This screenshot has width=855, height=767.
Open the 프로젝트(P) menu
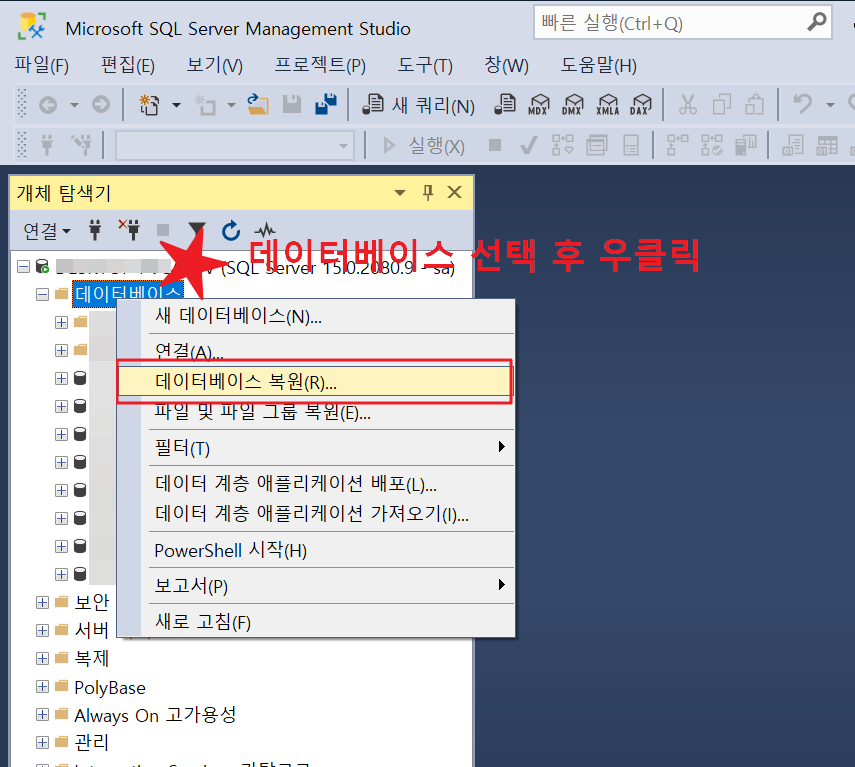click(320, 65)
